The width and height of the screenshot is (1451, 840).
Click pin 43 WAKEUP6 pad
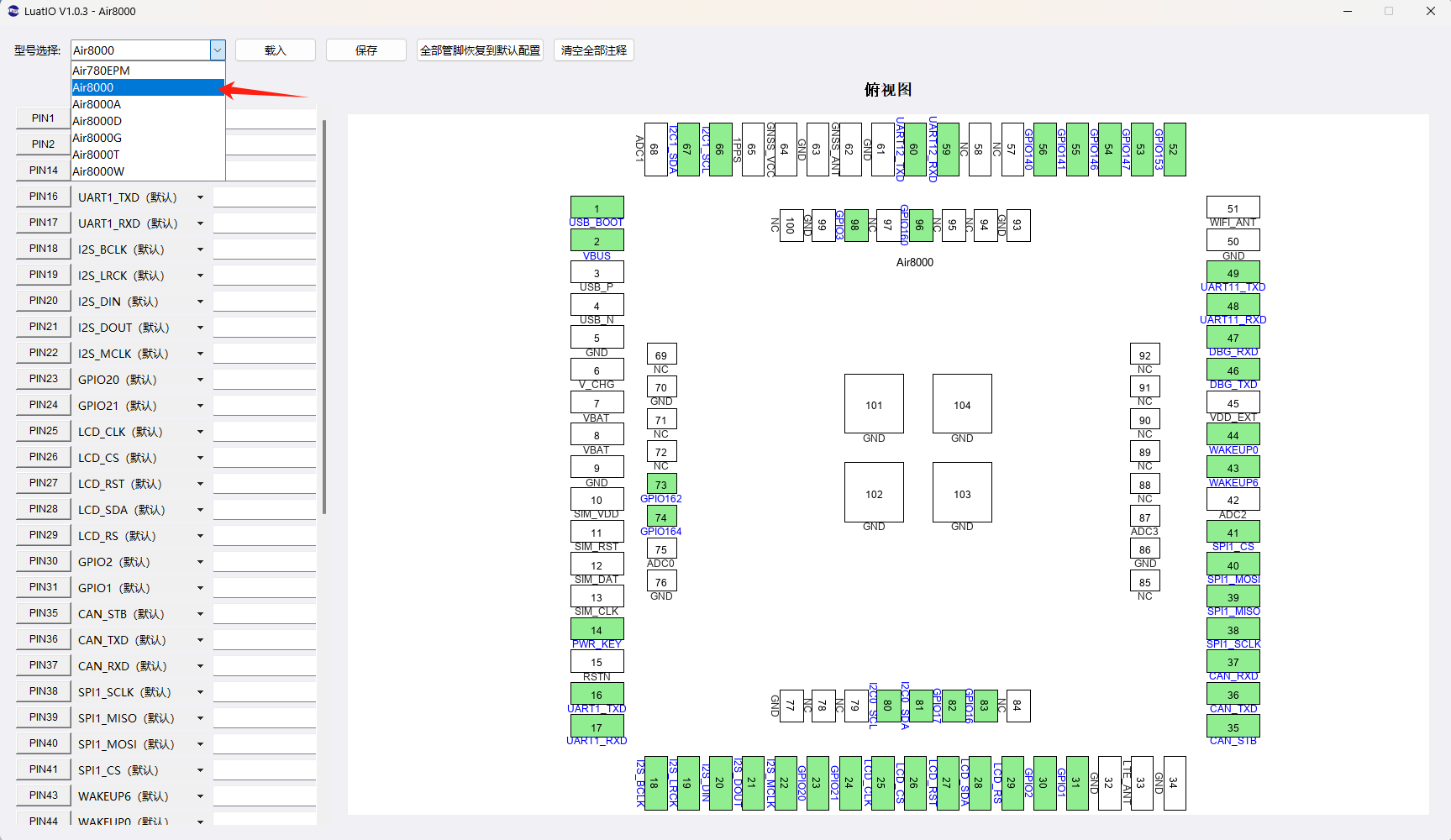point(1233,467)
